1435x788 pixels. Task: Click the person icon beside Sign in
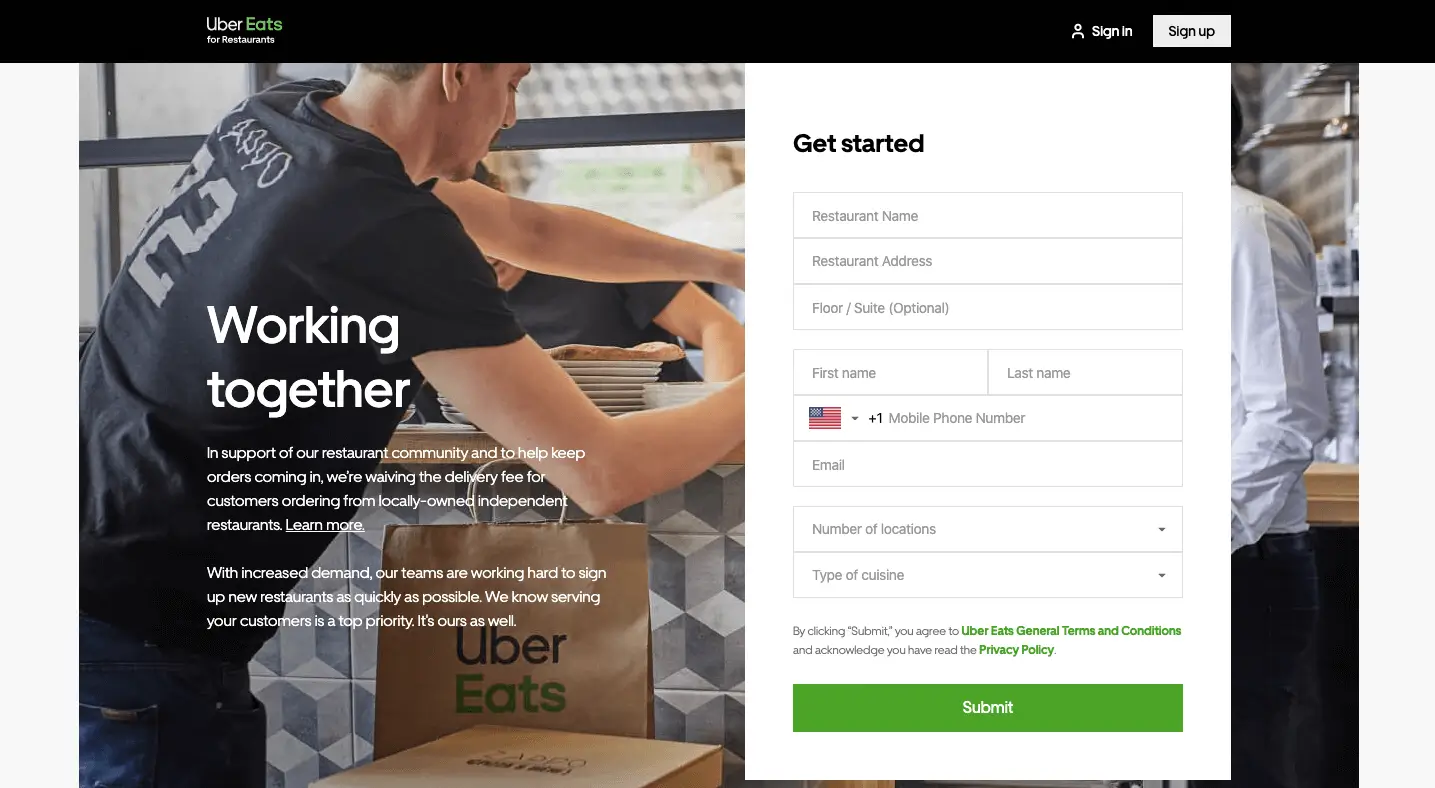click(1077, 31)
